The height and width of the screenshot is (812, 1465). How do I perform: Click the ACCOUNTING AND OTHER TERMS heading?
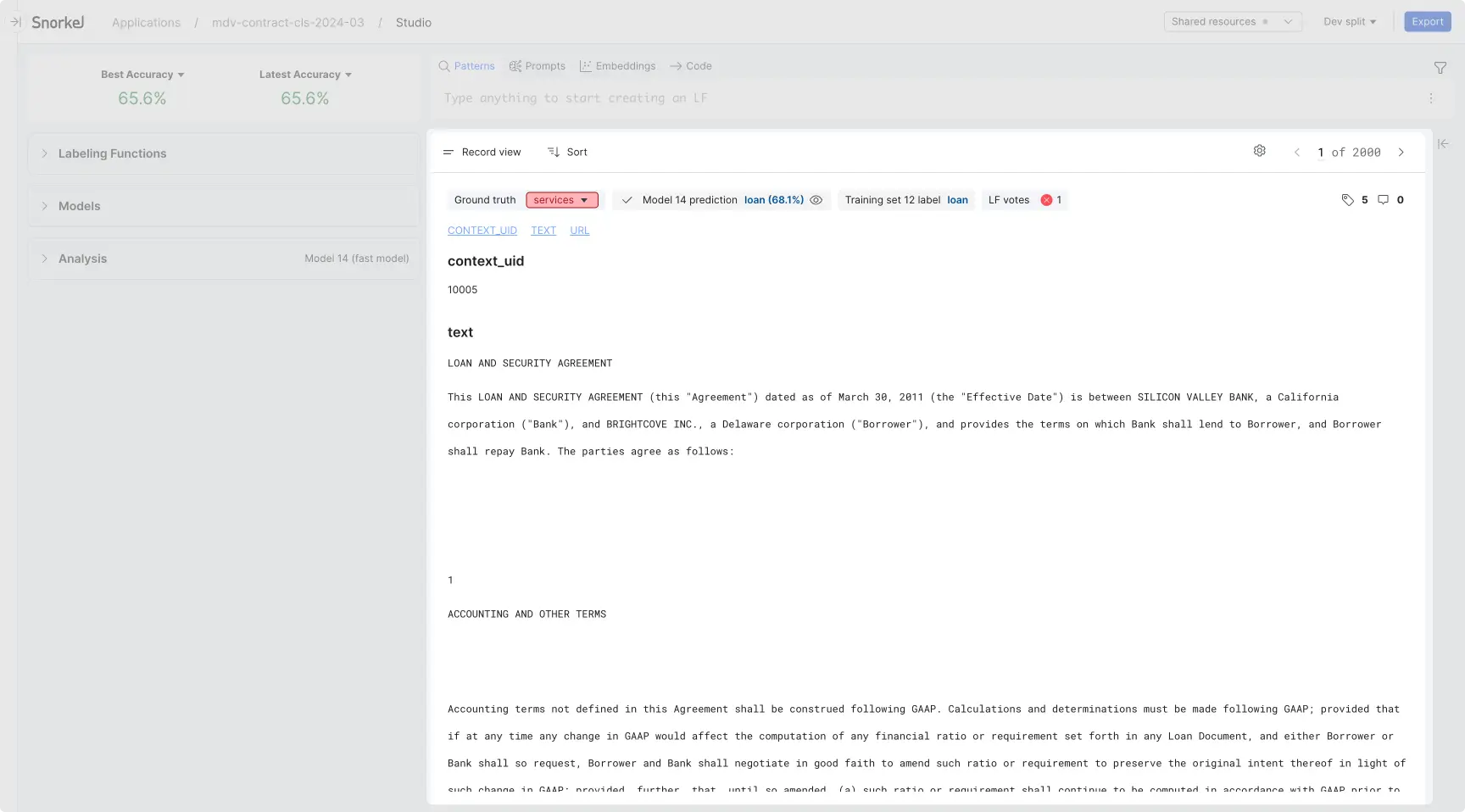coord(527,615)
